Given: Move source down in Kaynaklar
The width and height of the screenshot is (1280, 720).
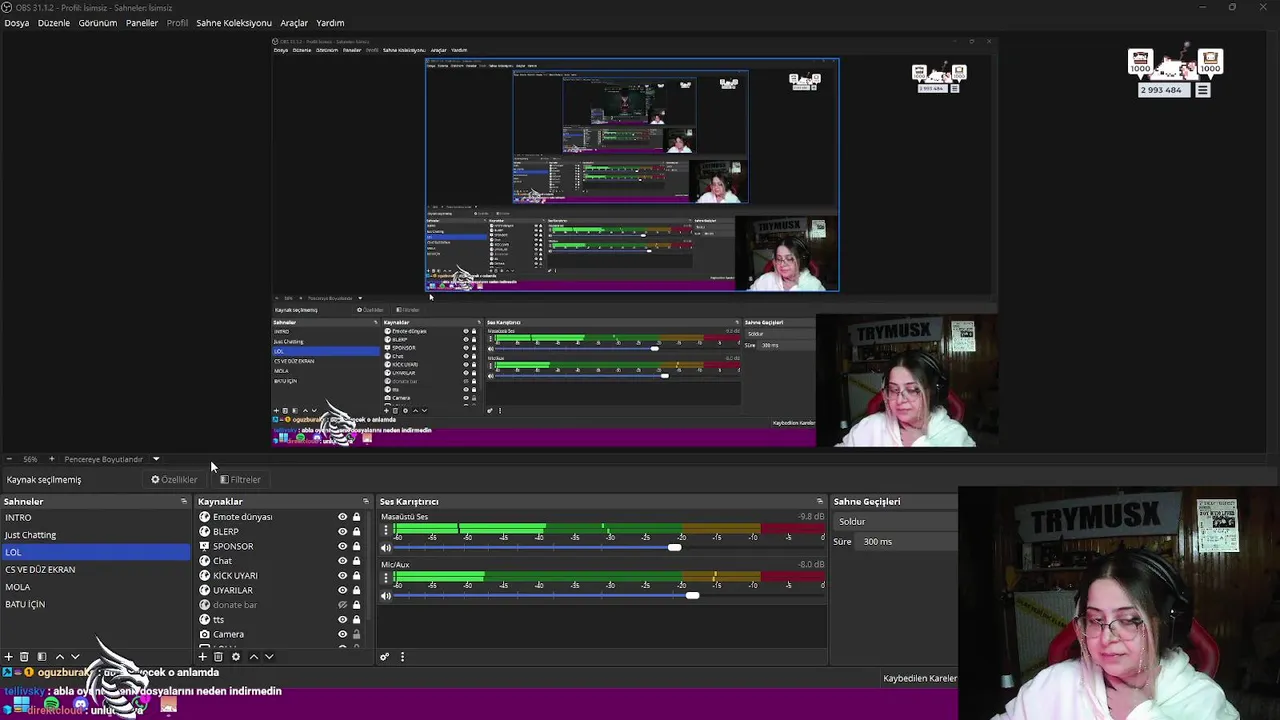Looking at the screenshot, I should [269, 657].
